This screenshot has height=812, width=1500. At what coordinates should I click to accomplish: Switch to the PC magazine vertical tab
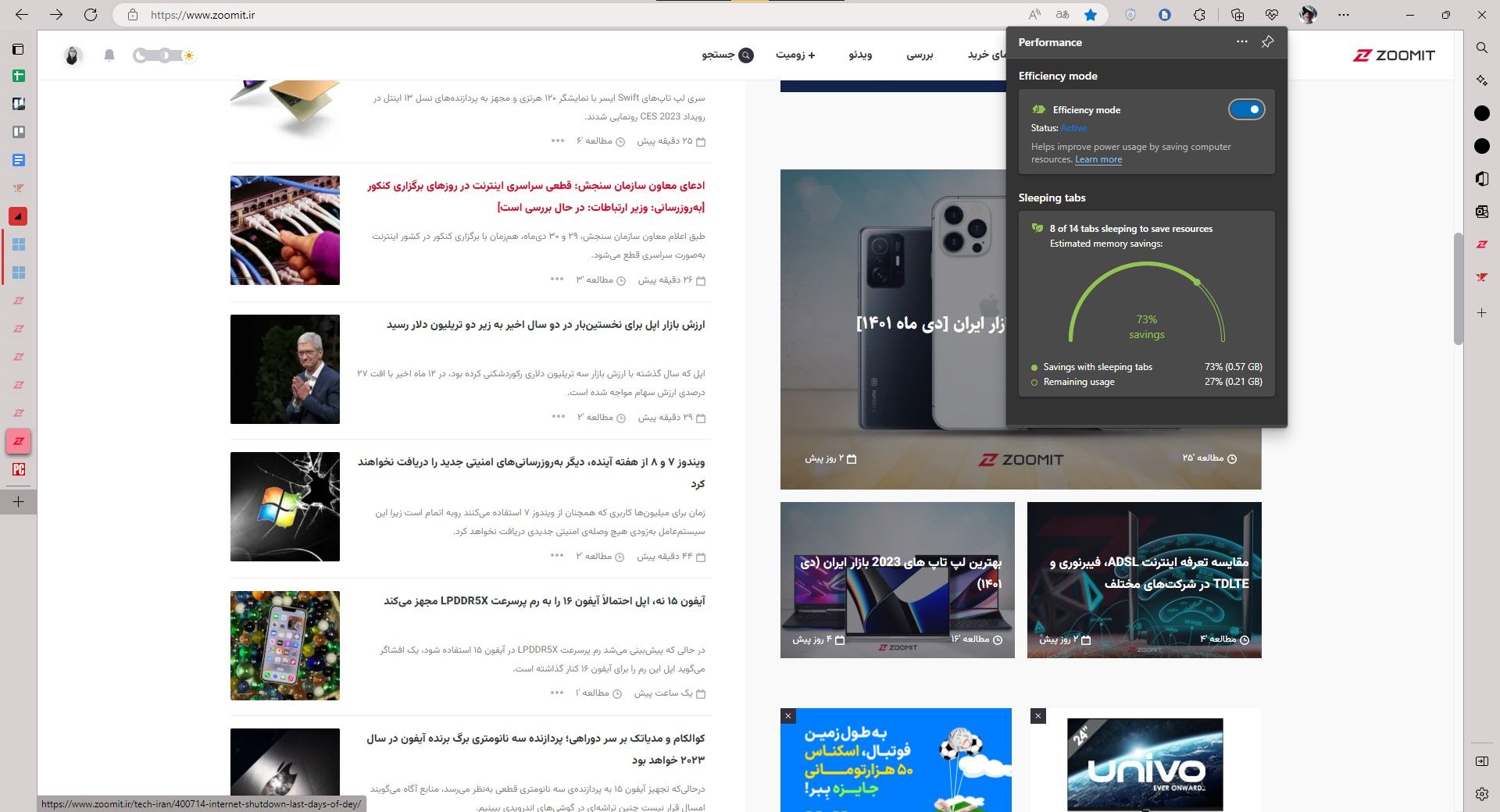19,469
